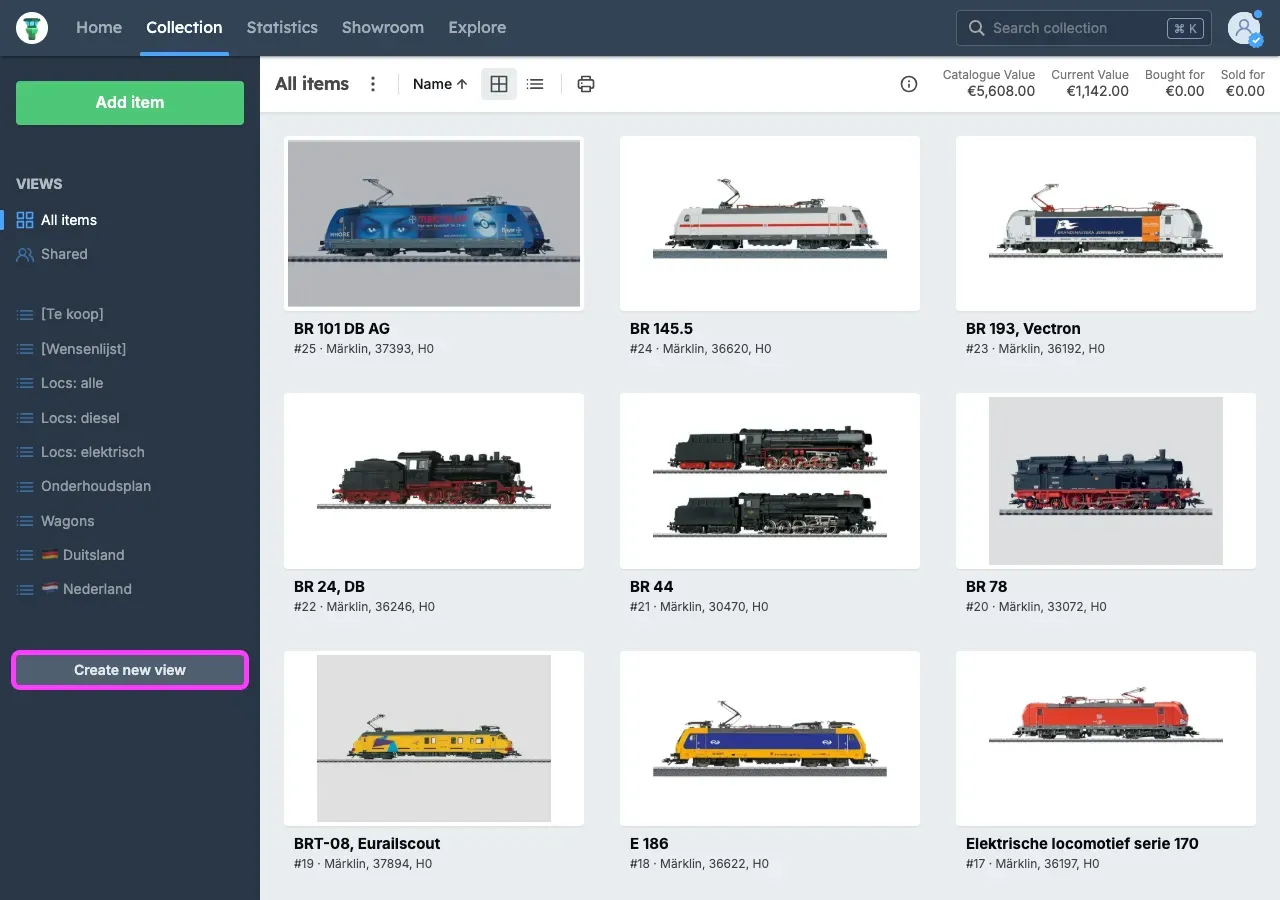Switch to list view layout
This screenshot has width=1280, height=900.
(x=535, y=84)
